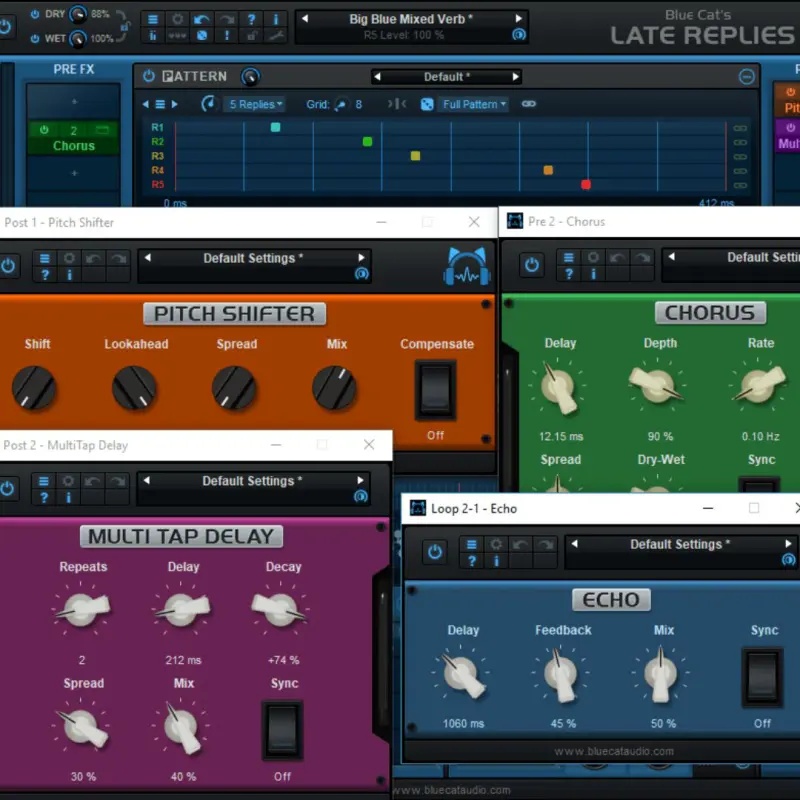Open Echo Default Settings preset name

[x=680, y=544]
